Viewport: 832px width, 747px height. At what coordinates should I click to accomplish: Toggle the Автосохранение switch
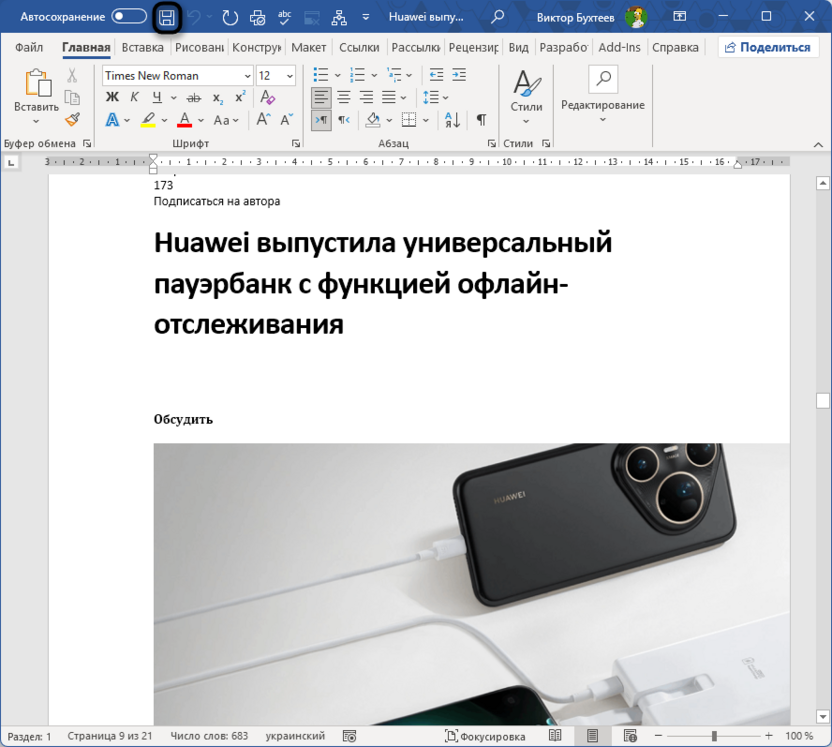[x=129, y=16]
